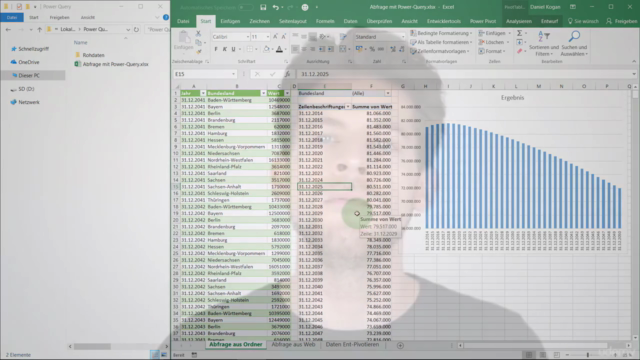Screen dimensions: 640x360
Task: Toggle right text alignment
Action: (312, 49)
